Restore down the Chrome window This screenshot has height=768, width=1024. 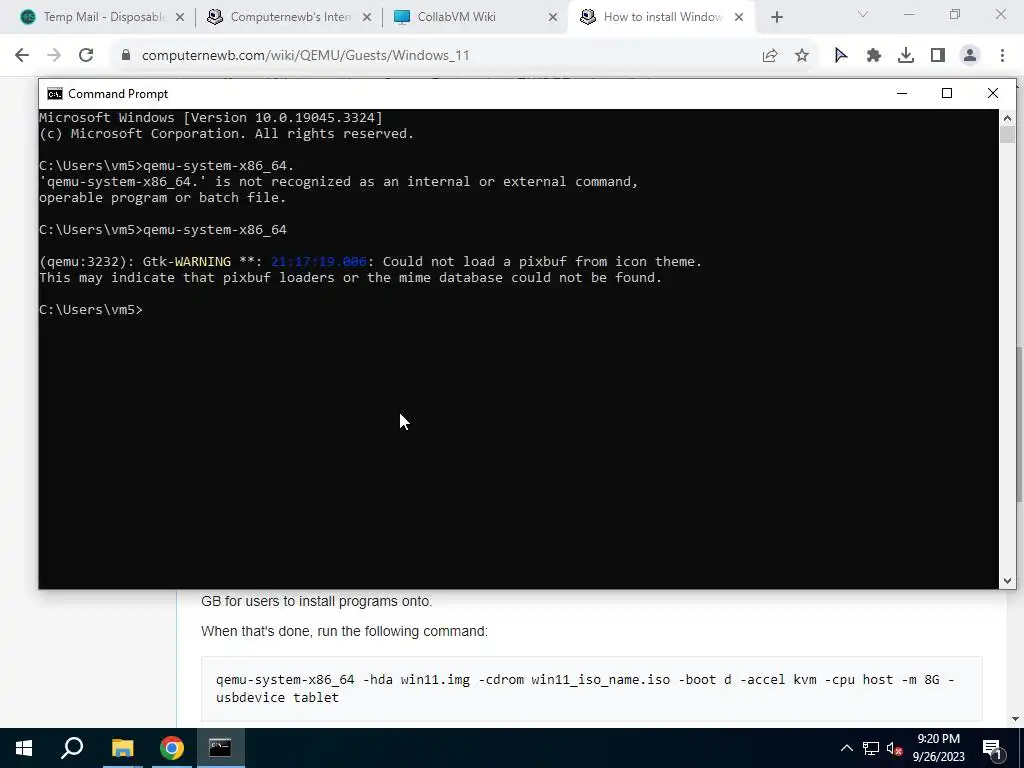click(x=955, y=14)
